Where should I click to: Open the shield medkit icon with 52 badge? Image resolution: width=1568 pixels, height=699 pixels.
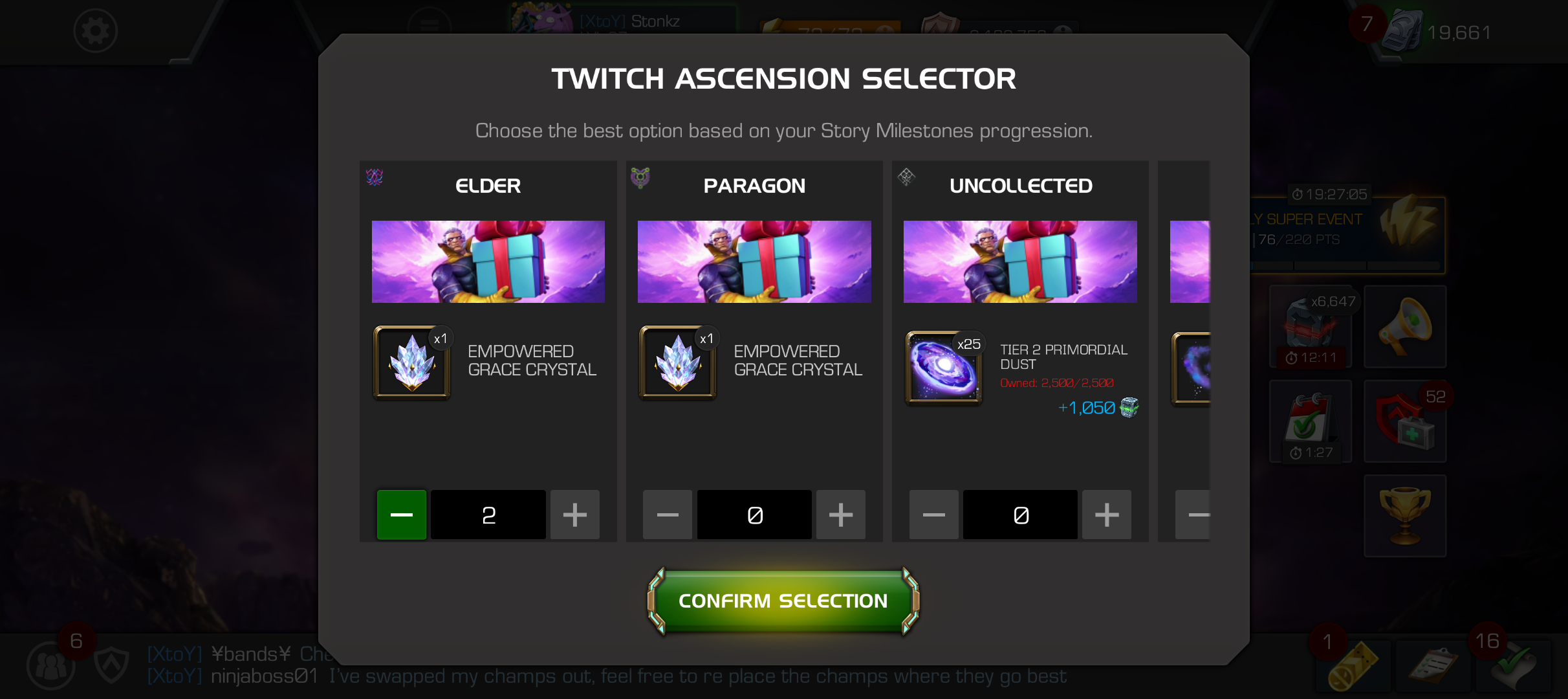pyautogui.click(x=1405, y=421)
